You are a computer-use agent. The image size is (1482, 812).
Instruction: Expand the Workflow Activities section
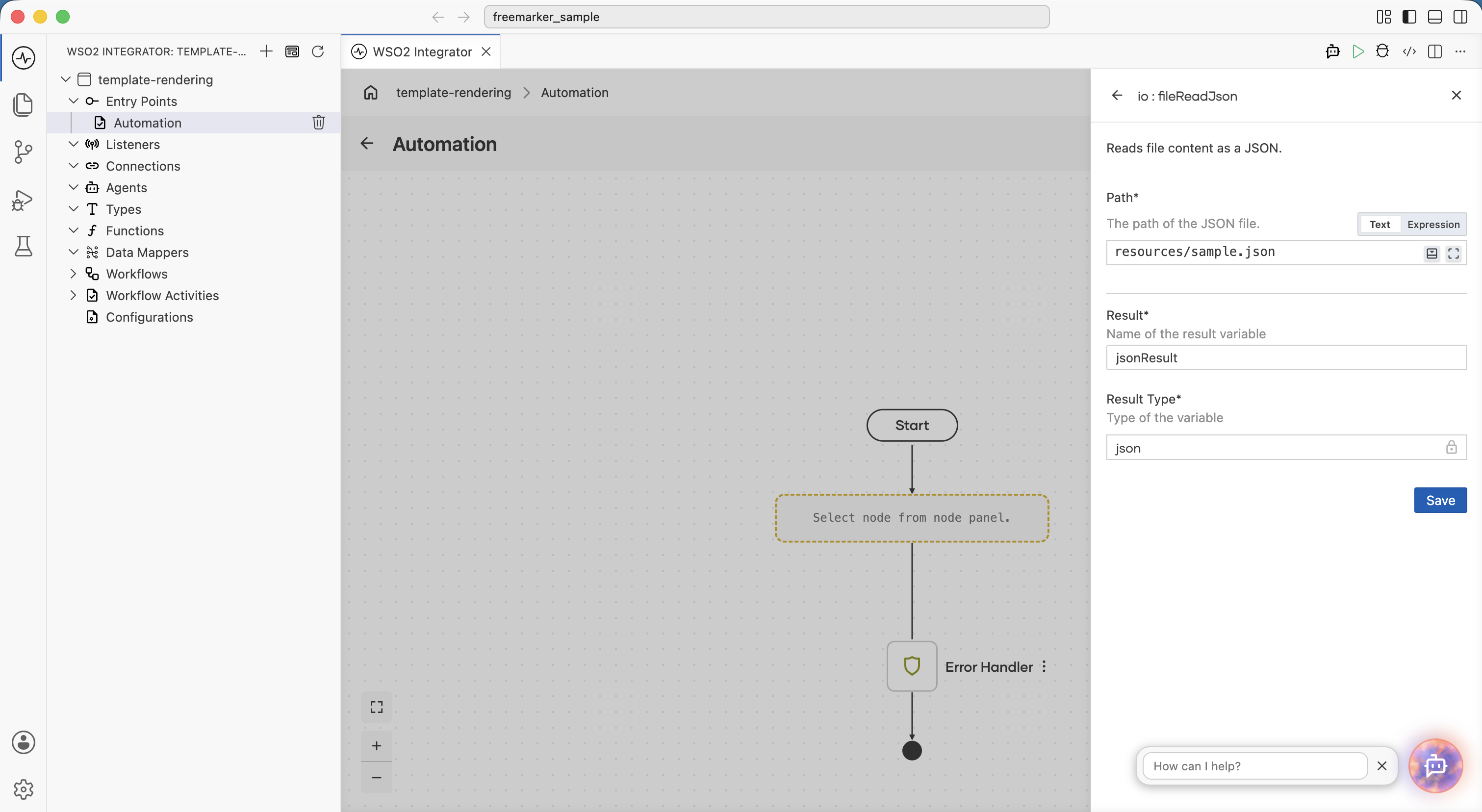point(73,295)
